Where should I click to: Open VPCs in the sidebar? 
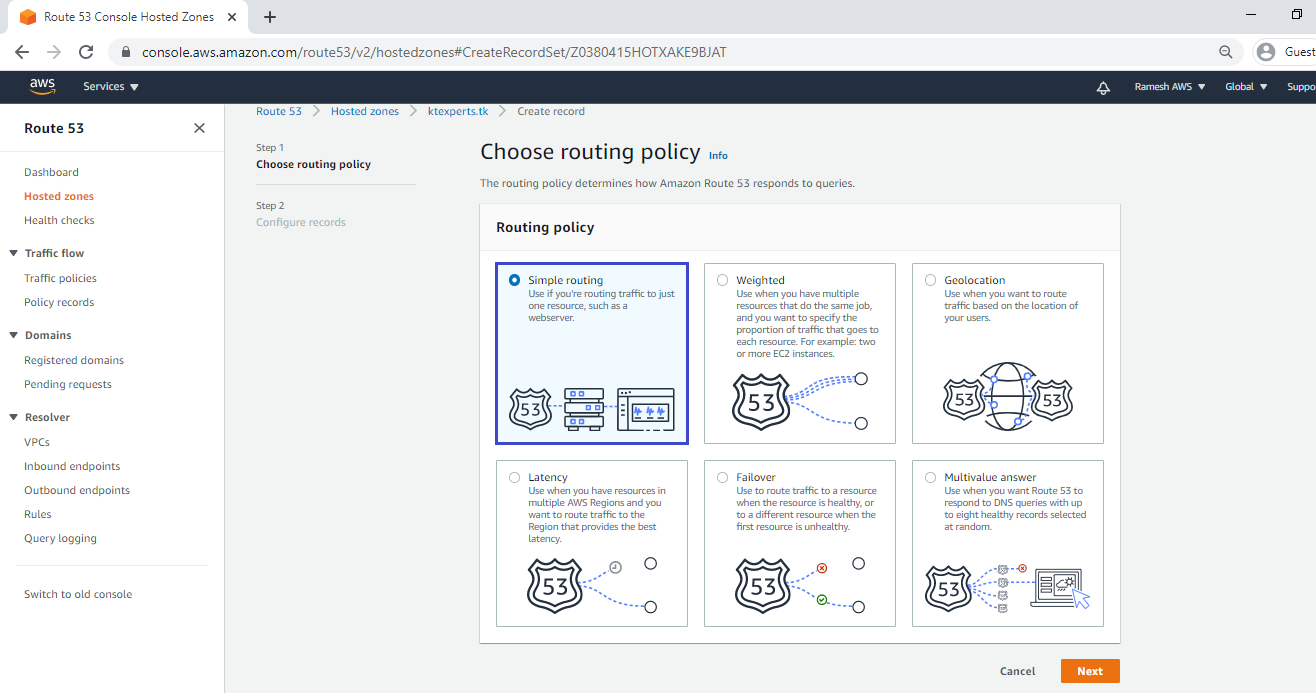click(37, 442)
